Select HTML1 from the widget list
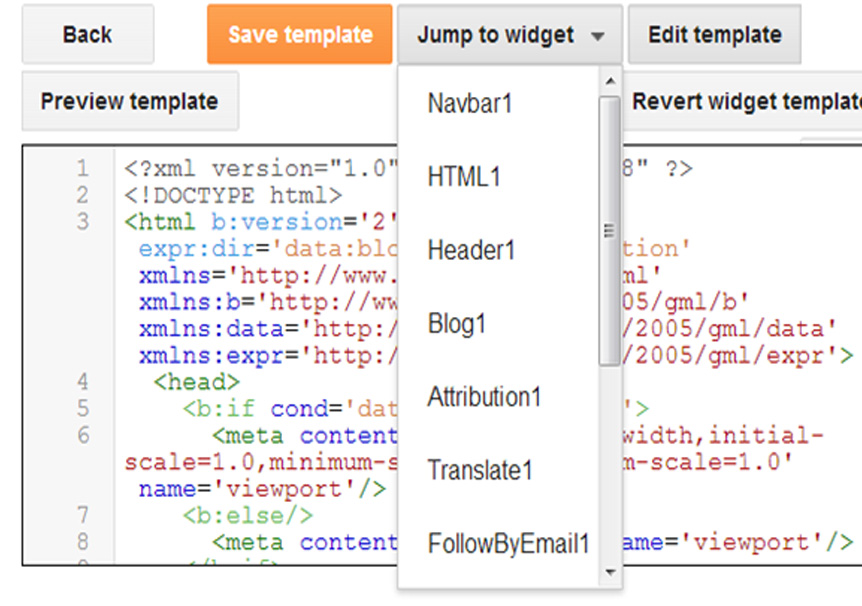 pos(462,176)
